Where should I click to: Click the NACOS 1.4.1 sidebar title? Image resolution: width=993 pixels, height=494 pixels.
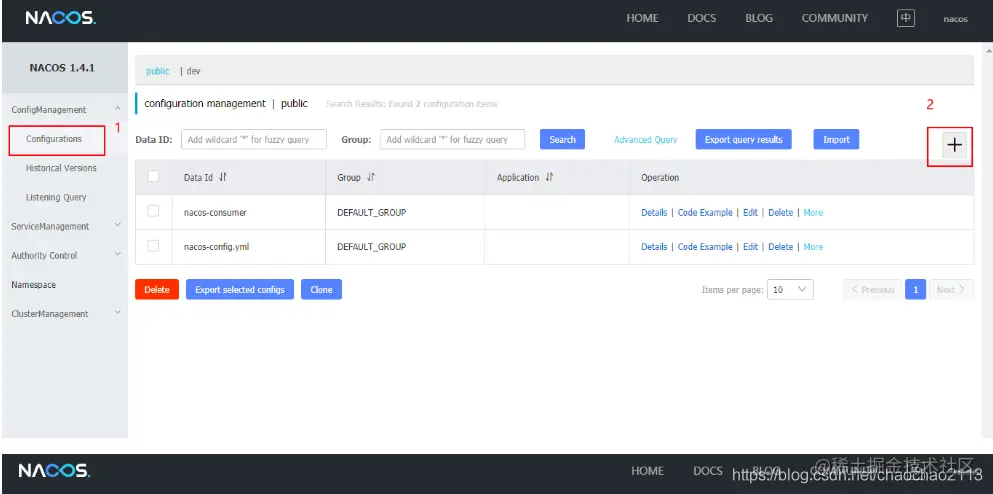click(62, 68)
